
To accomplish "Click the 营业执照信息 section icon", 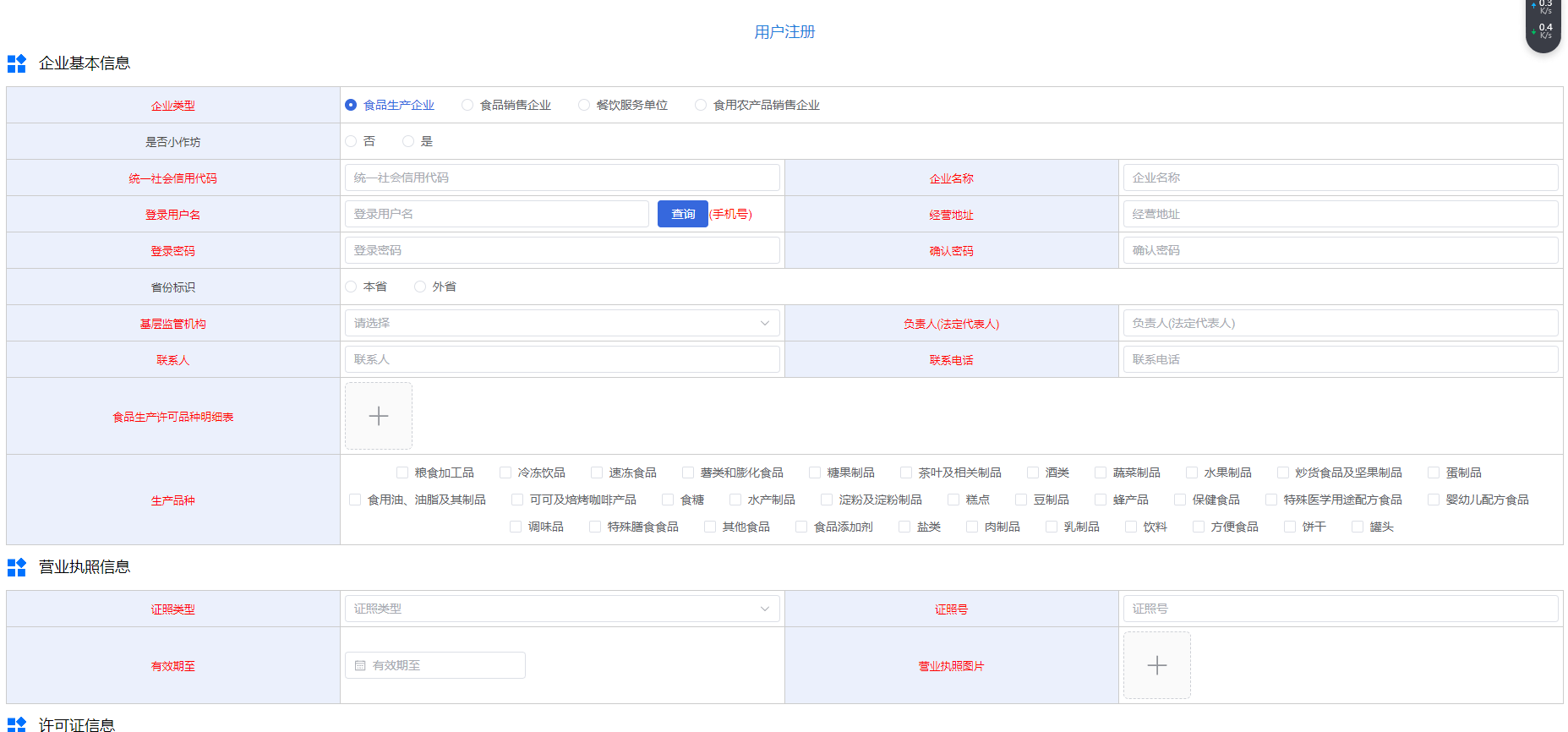I will click(x=17, y=567).
